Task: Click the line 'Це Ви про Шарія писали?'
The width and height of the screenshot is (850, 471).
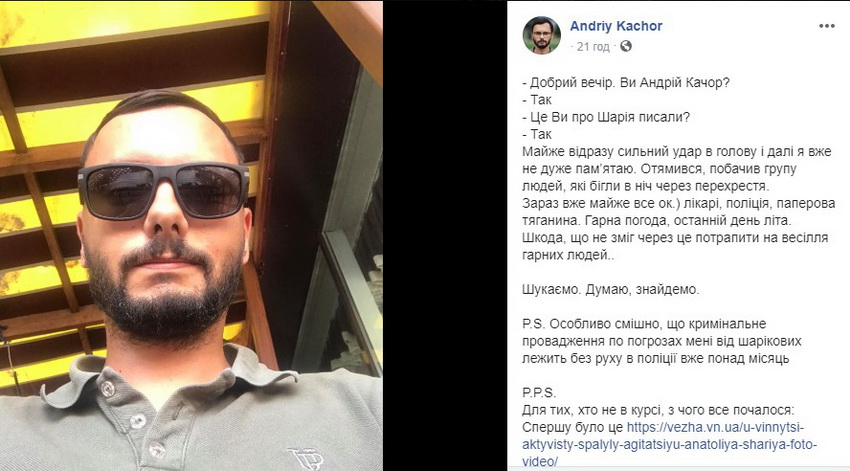Action: pos(606,117)
